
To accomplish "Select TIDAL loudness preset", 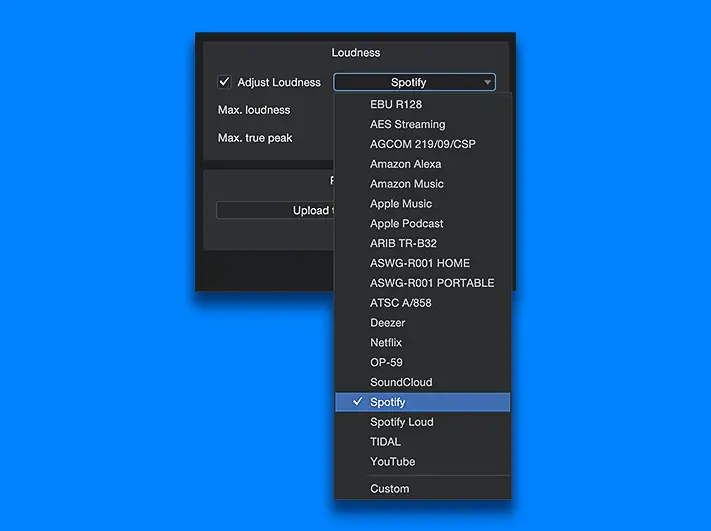I will pyautogui.click(x=385, y=442).
